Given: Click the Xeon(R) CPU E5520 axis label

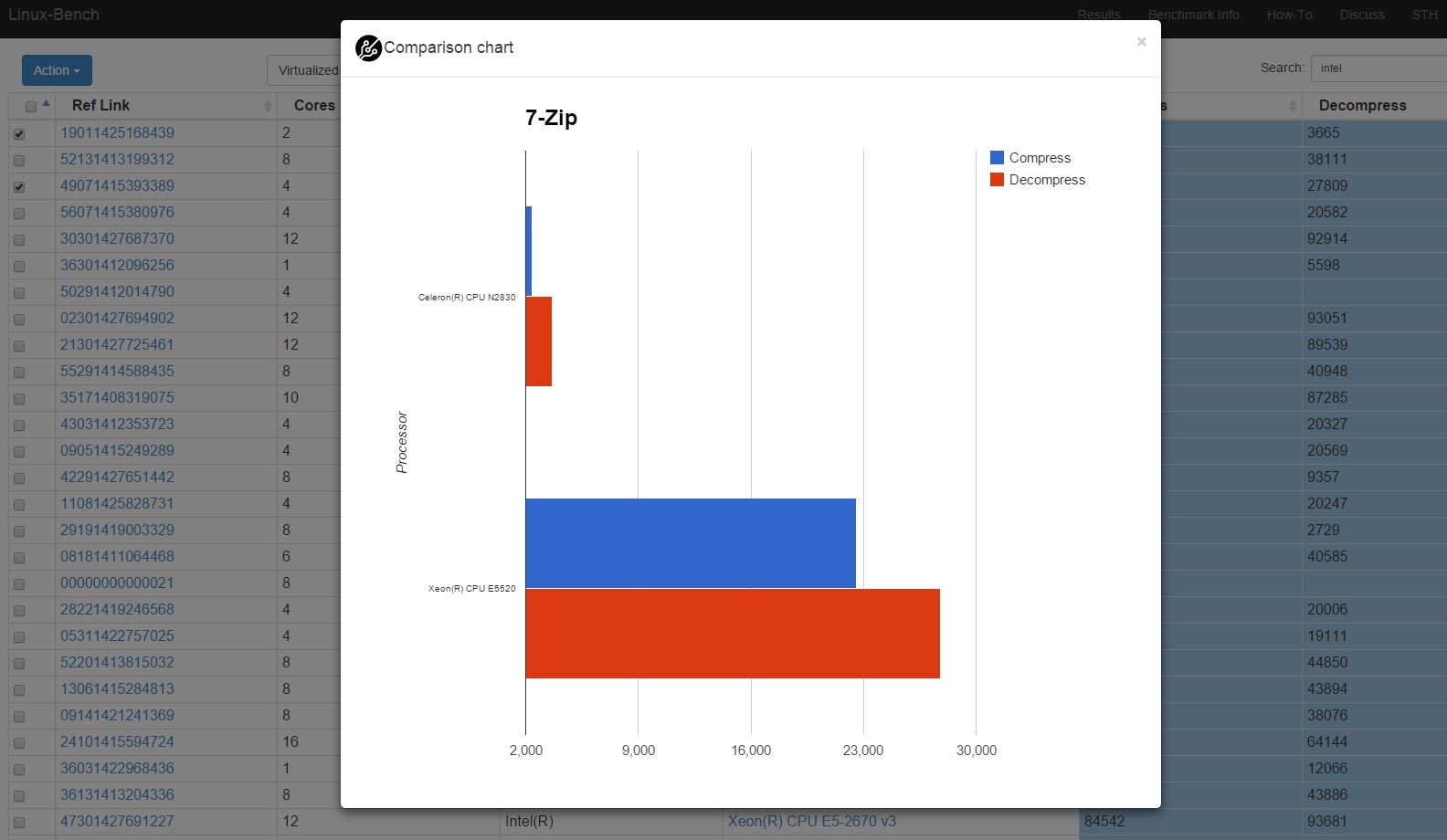Looking at the screenshot, I should point(472,589).
